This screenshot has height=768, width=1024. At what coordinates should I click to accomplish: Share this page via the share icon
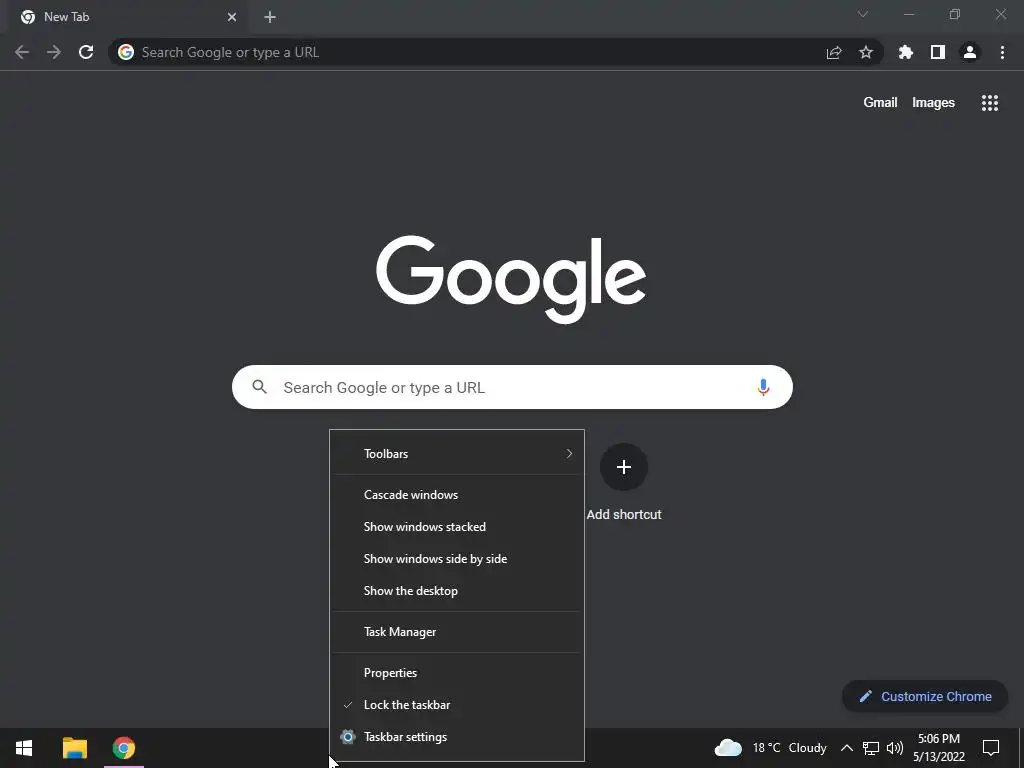coord(834,52)
